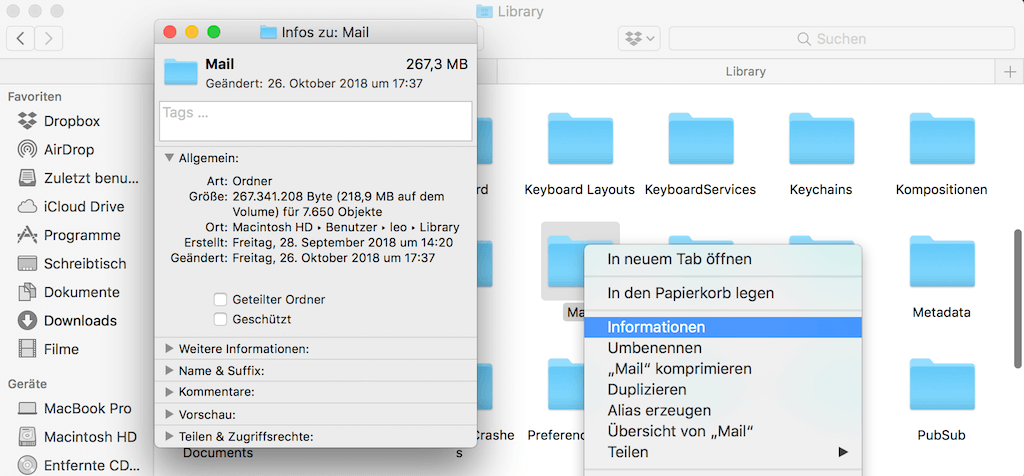Expand Weitere Informationen section

point(170,349)
